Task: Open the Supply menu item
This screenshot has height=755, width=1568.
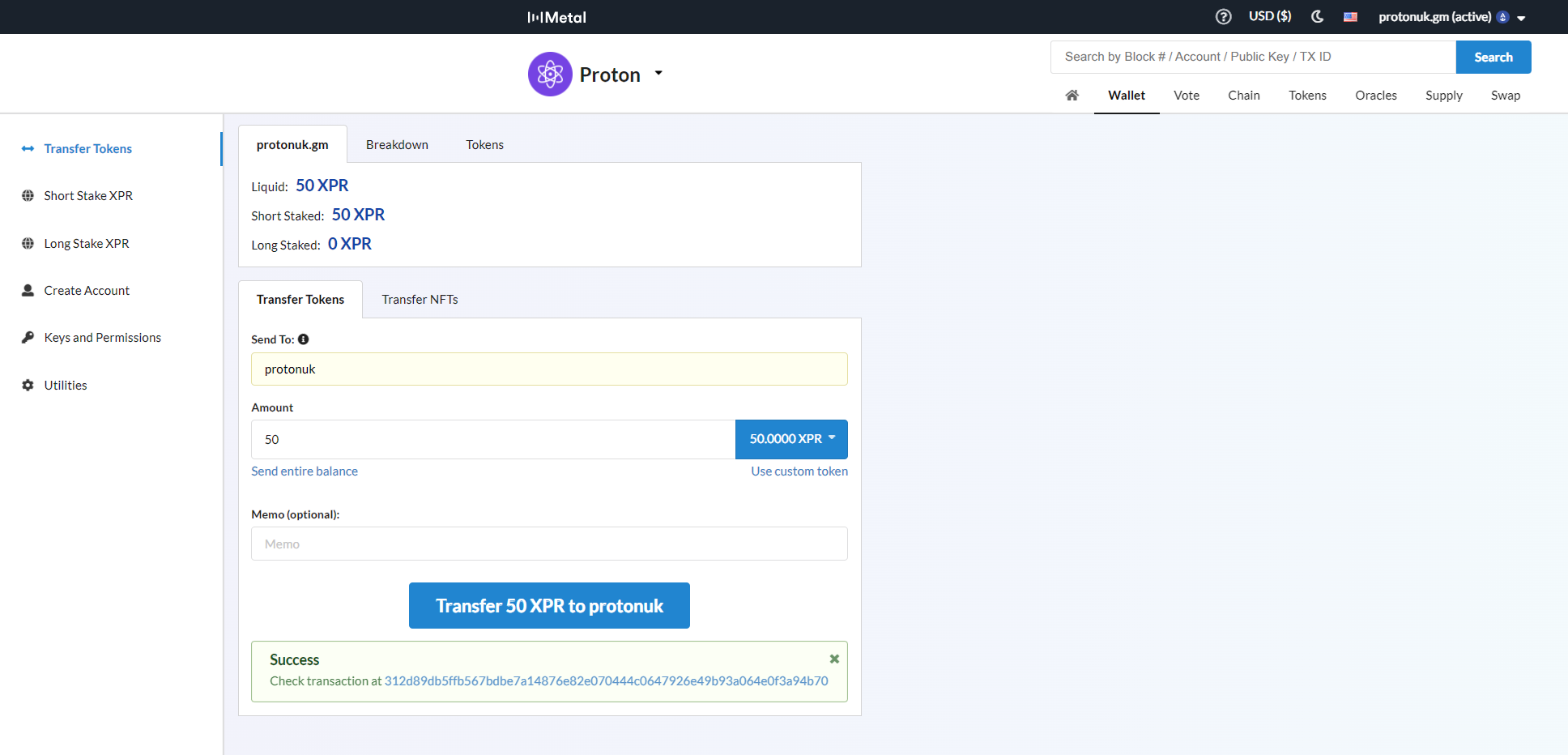Action: point(1444,96)
